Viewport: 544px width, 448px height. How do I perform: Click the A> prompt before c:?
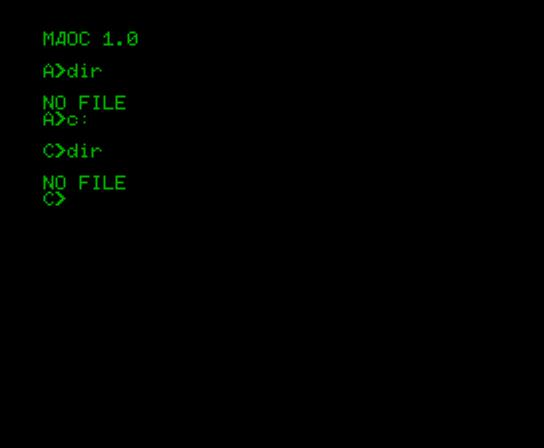click(54, 120)
